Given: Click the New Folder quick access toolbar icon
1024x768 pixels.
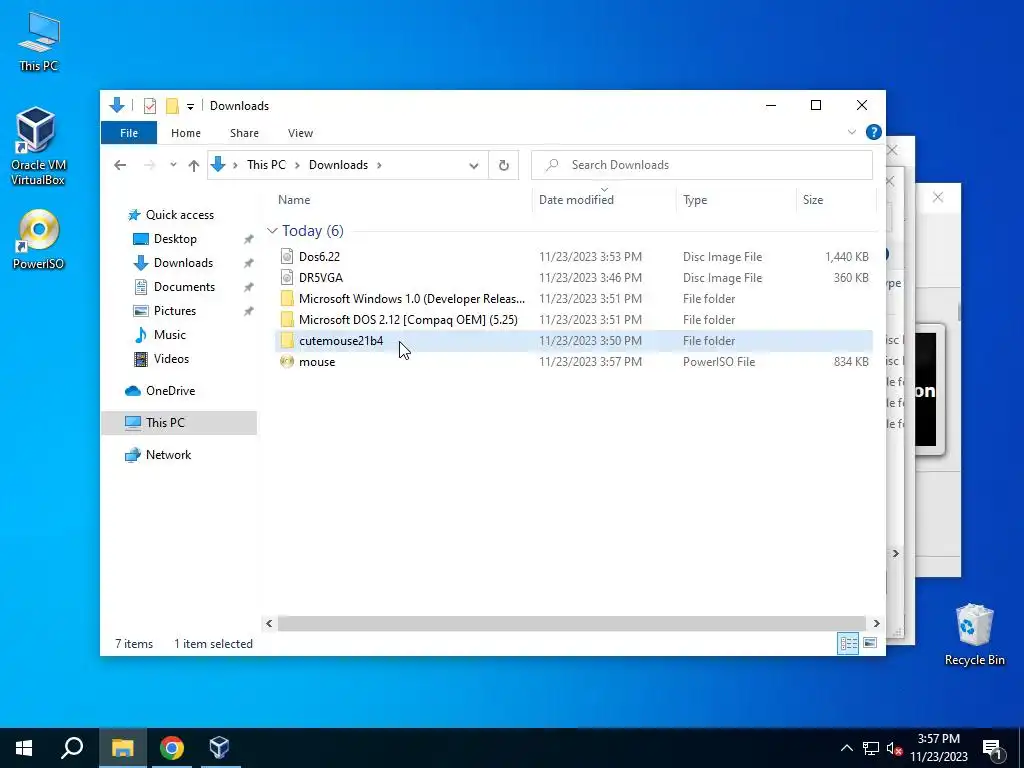Looking at the screenshot, I should click(x=172, y=106).
